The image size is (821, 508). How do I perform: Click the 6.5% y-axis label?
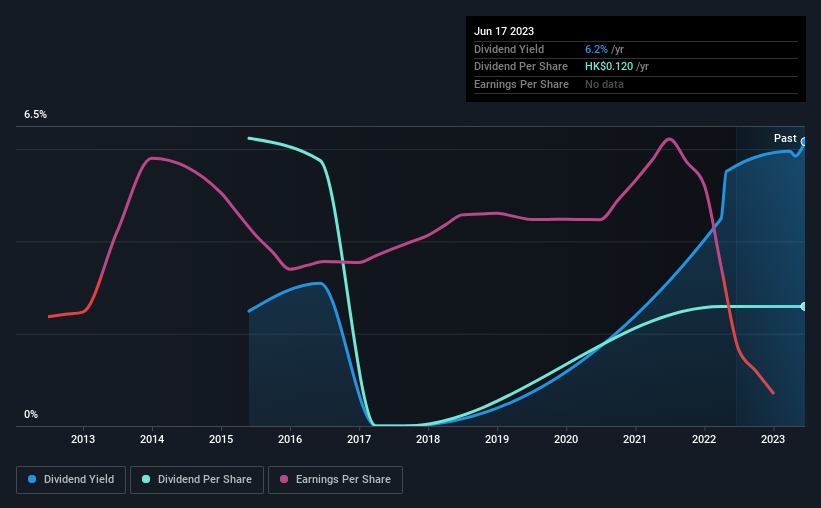click(x=36, y=114)
